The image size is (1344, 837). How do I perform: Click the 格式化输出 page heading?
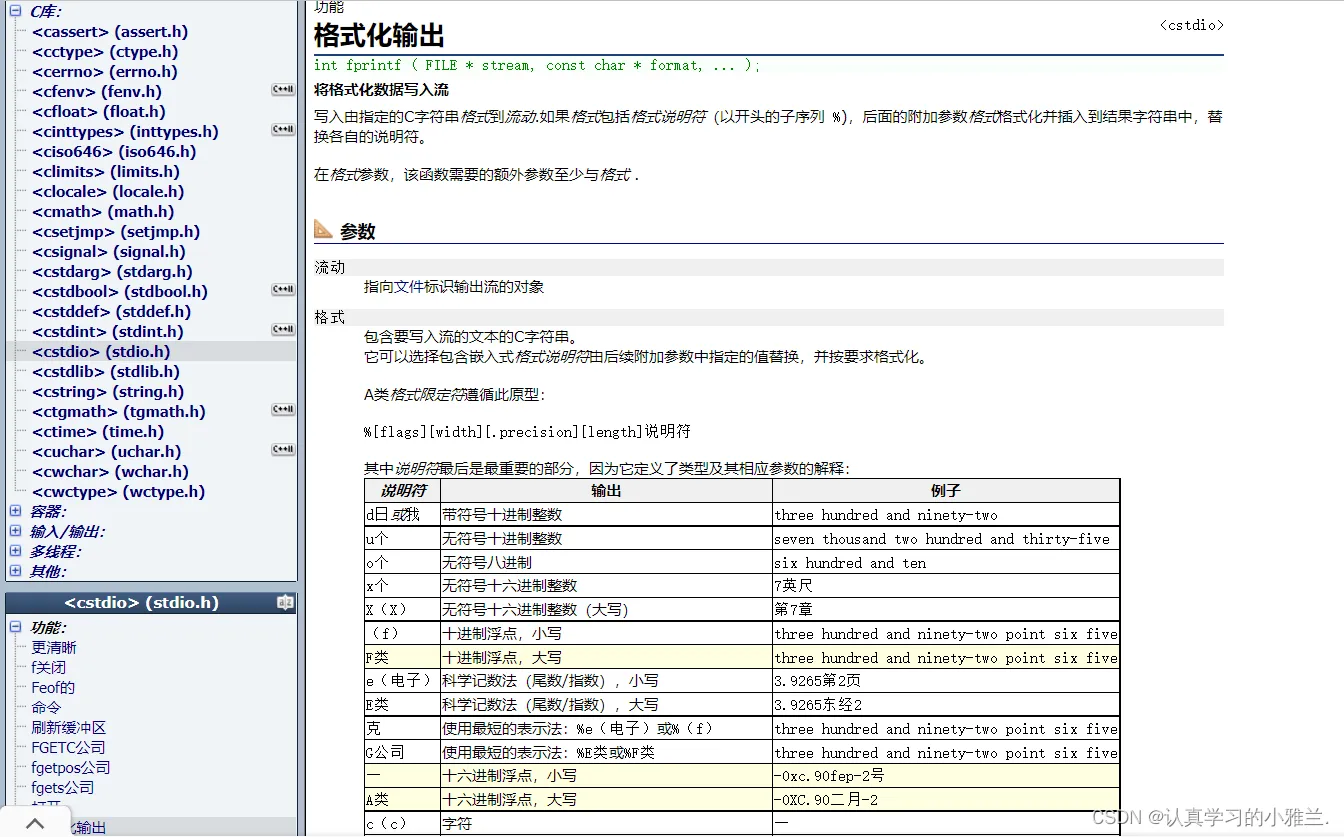pyautogui.click(x=379, y=36)
